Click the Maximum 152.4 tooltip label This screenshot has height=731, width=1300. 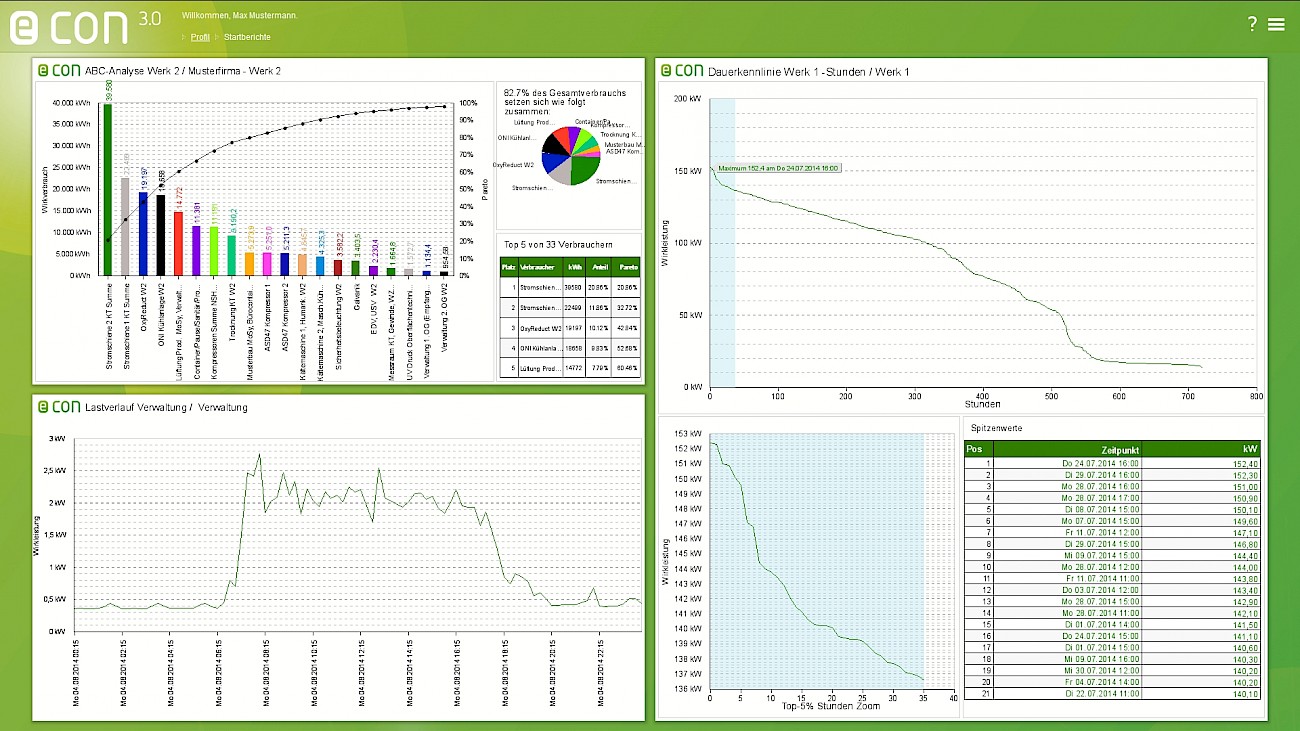click(x=777, y=168)
